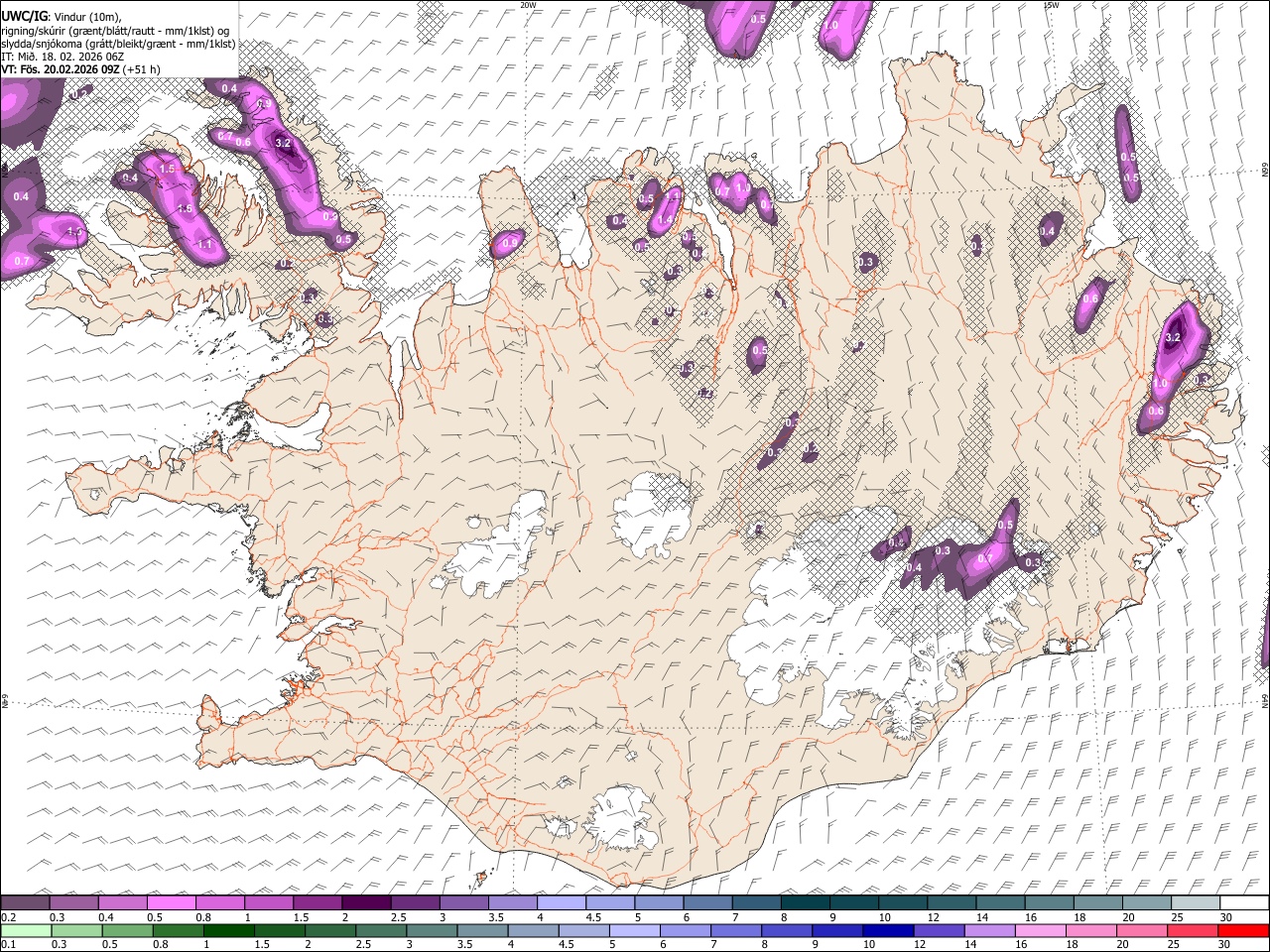The image size is (1270, 952).
Task: Select the lower legend swatch between 0.5 and 0.8
Action: click(x=129, y=930)
